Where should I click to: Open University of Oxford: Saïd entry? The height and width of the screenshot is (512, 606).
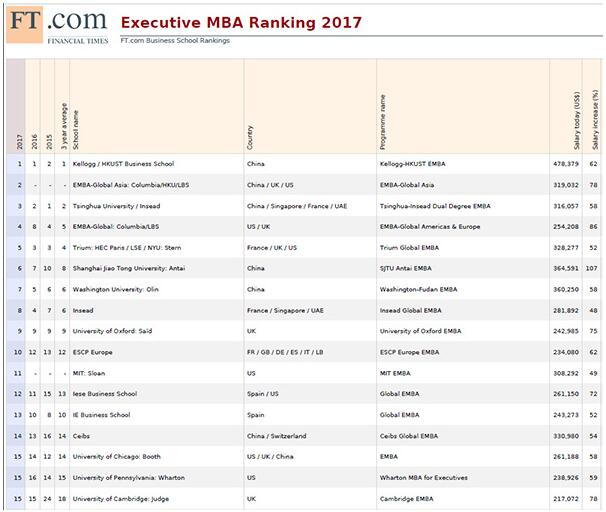click(109, 331)
